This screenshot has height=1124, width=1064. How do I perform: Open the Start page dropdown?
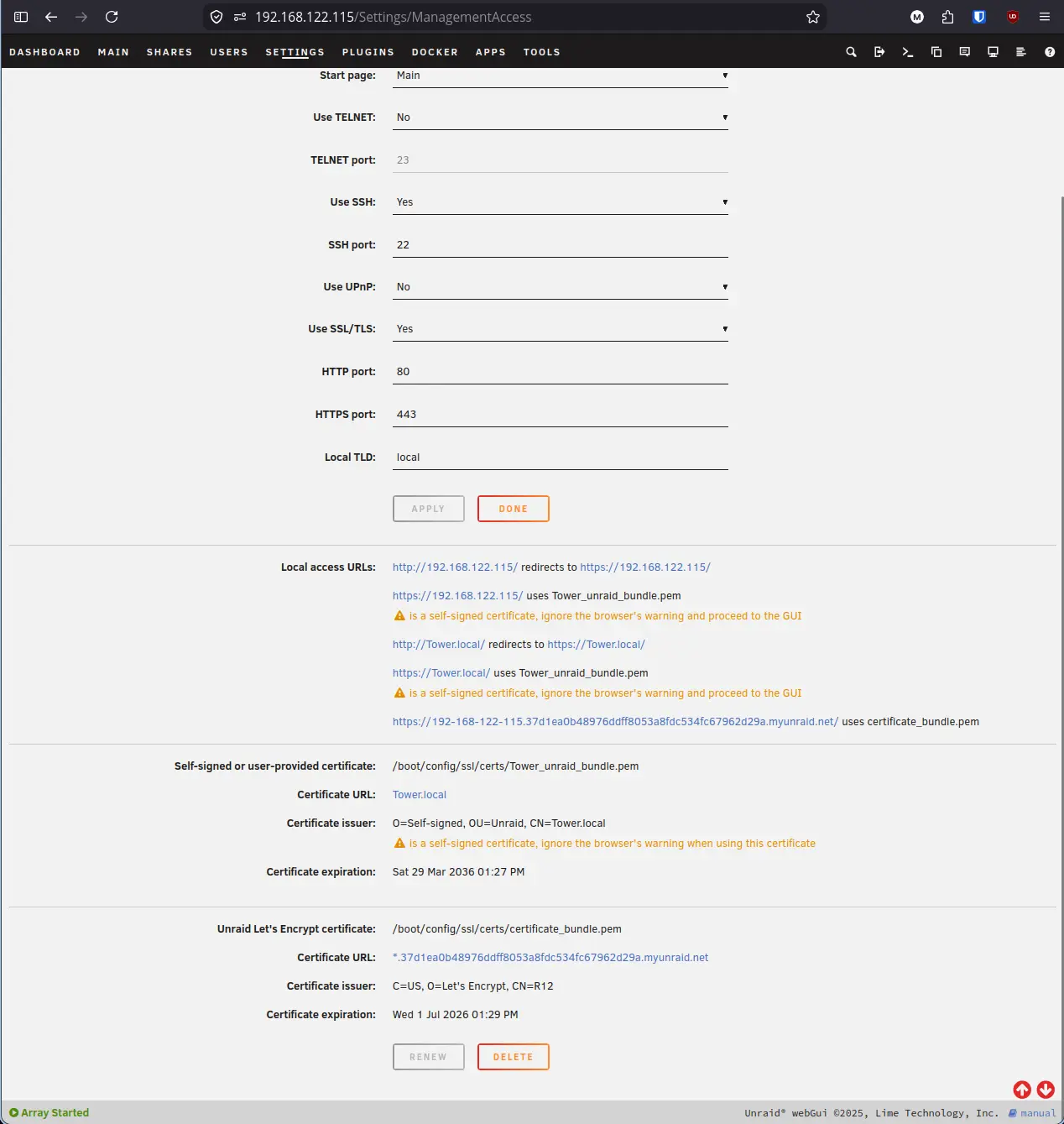pos(561,76)
